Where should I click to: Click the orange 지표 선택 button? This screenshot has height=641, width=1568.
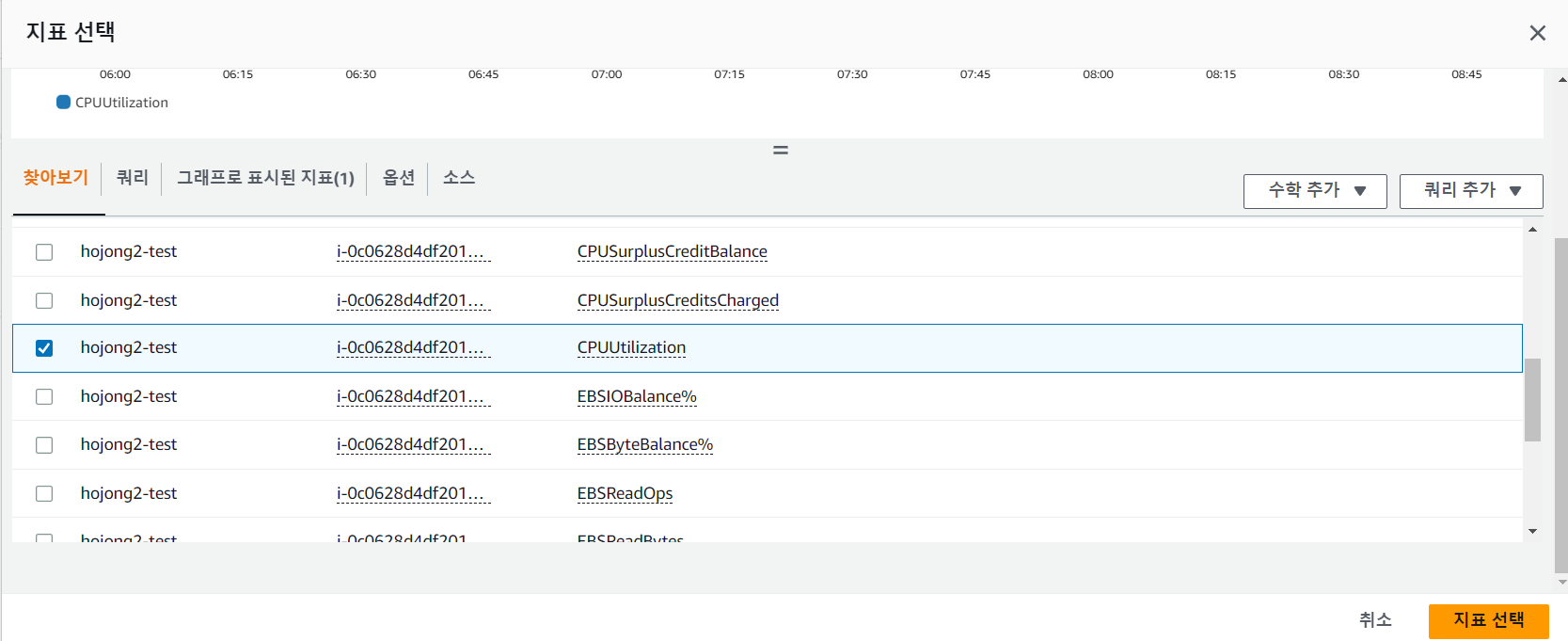[1488, 620]
